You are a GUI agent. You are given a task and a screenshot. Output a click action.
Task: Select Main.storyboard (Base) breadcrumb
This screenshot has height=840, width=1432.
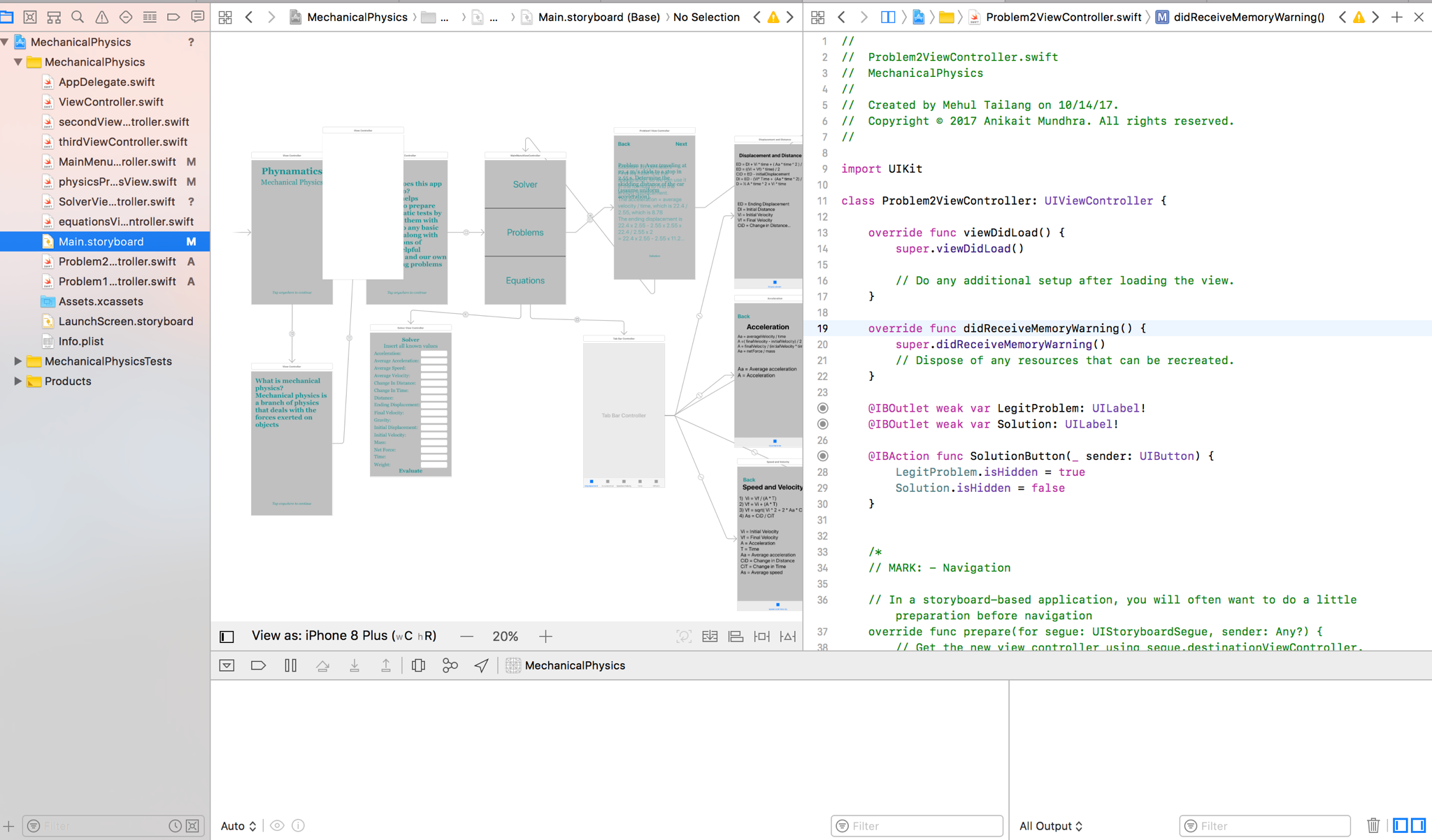pos(599,17)
